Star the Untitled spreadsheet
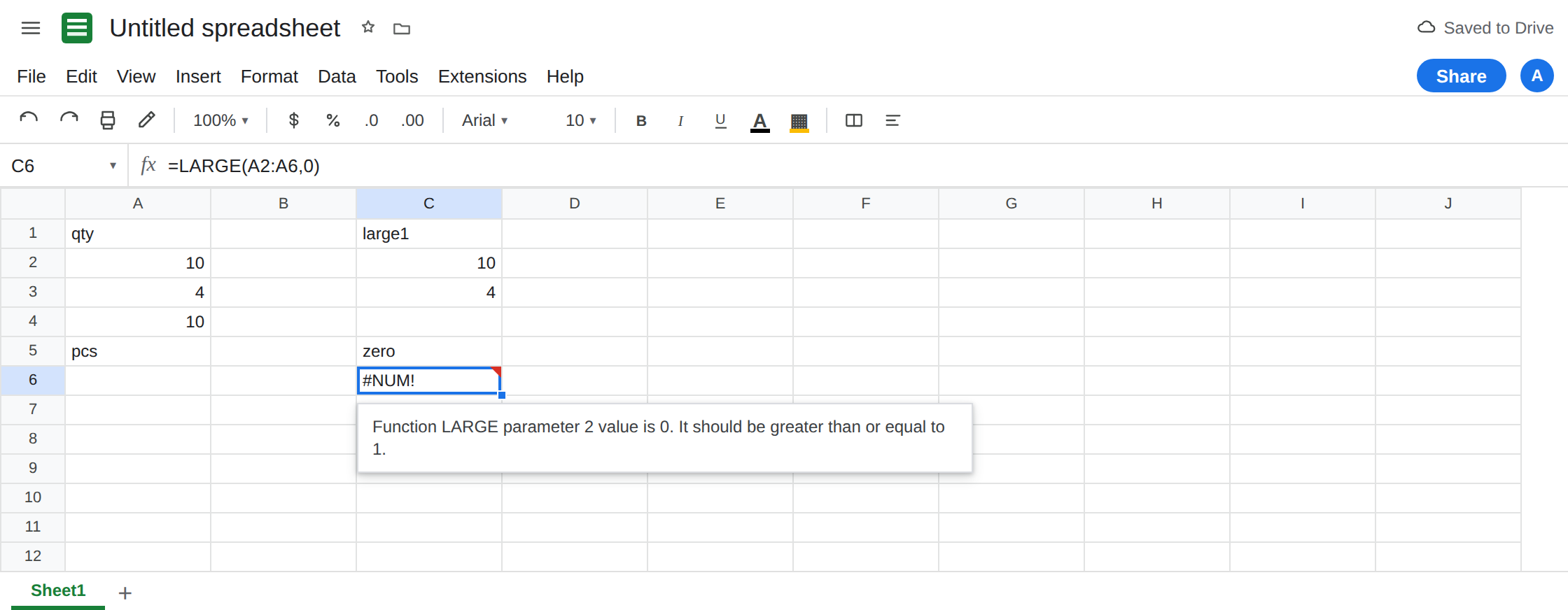Screen dimensions: 1568x610 [x=368, y=27]
